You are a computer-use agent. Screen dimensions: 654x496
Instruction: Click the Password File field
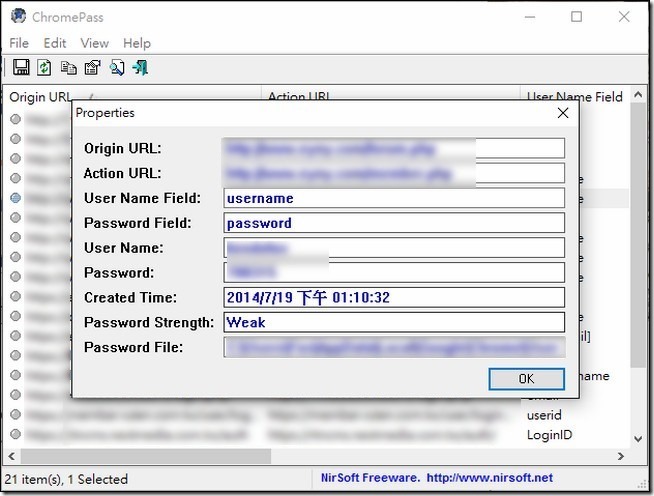tap(394, 347)
